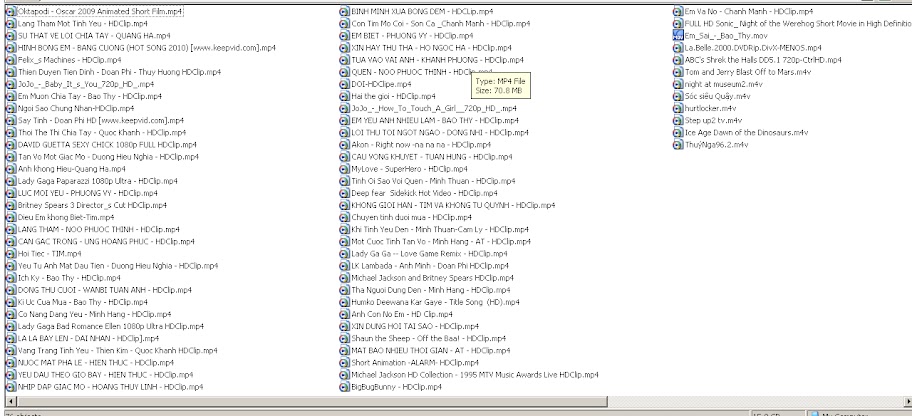Select Dieu Em khong Biet-Tim.mp4
912x416 pixels.
pyautogui.click(x=66, y=217)
